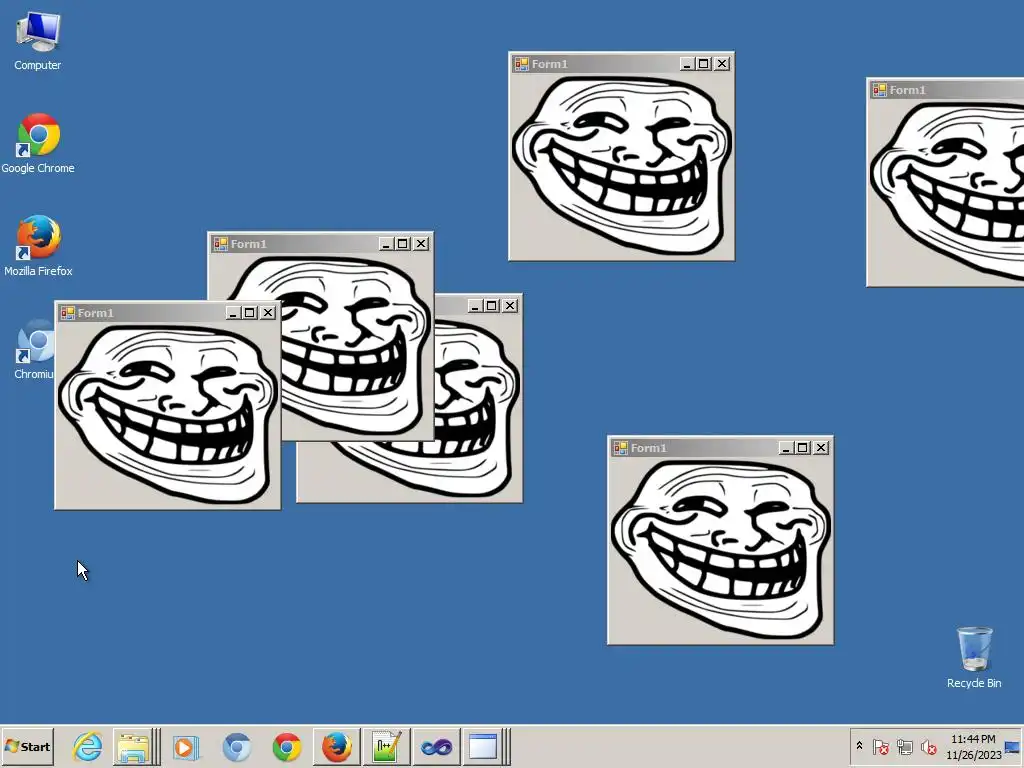
Task: Open the Action Center flag tray icon
Action: [880, 746]
